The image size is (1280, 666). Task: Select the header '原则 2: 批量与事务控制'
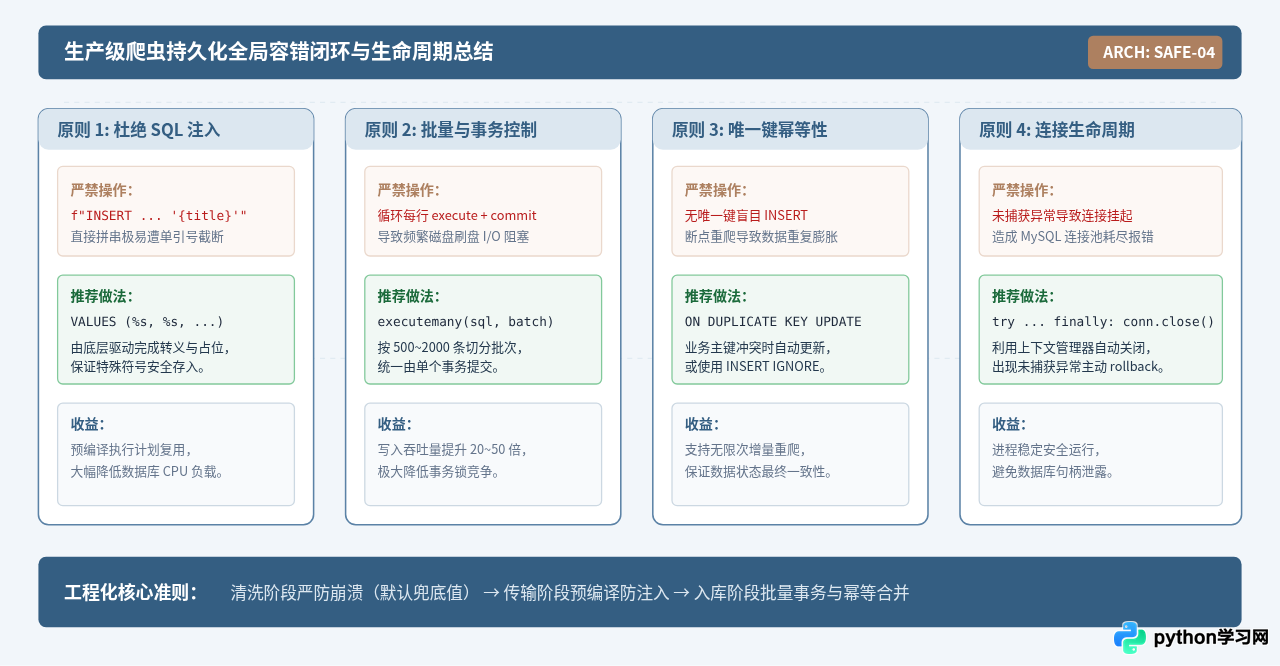point(450,130)
